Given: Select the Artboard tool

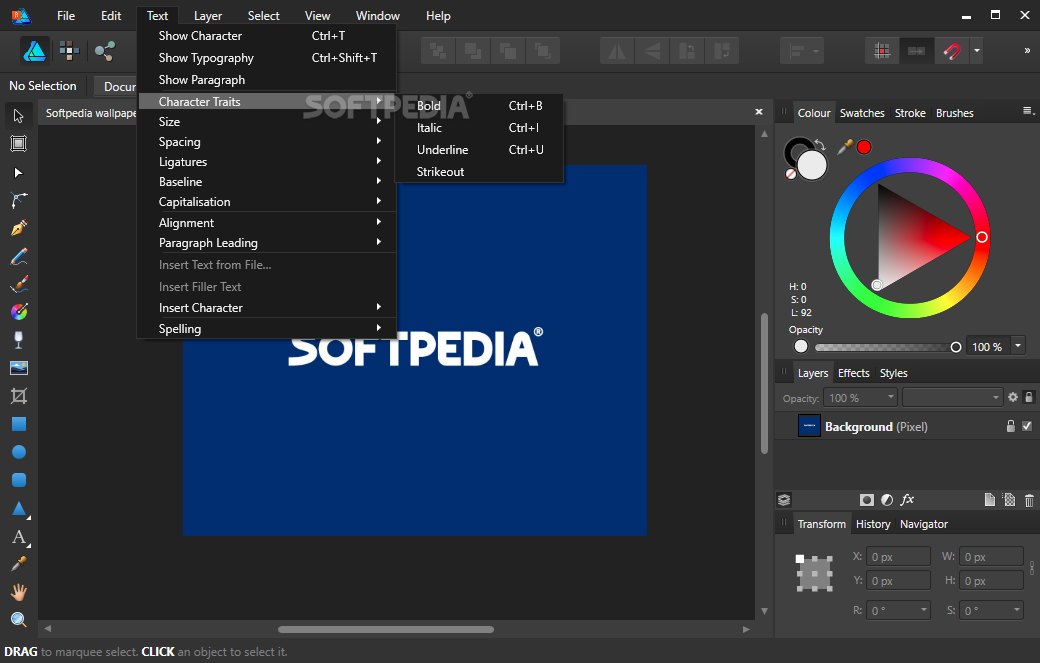Looking at the screenshot, I should (19, 144).
